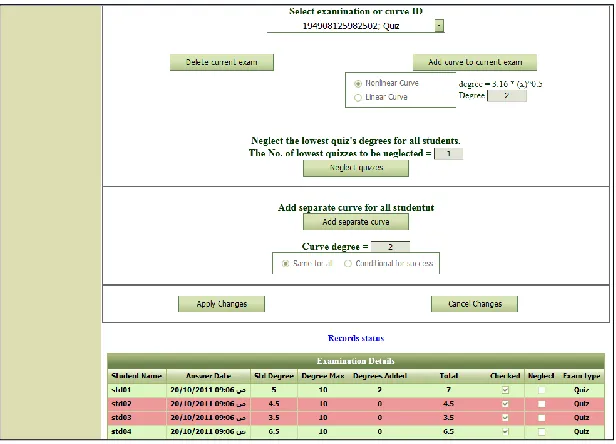The width and height of the screenshot is (616, 444).
Task: Click the Std Degree column header
Action: point(274,376)
